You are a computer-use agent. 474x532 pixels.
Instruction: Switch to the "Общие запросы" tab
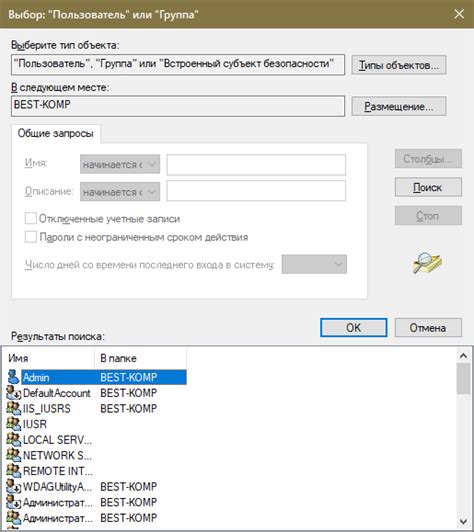pos(56,133)
